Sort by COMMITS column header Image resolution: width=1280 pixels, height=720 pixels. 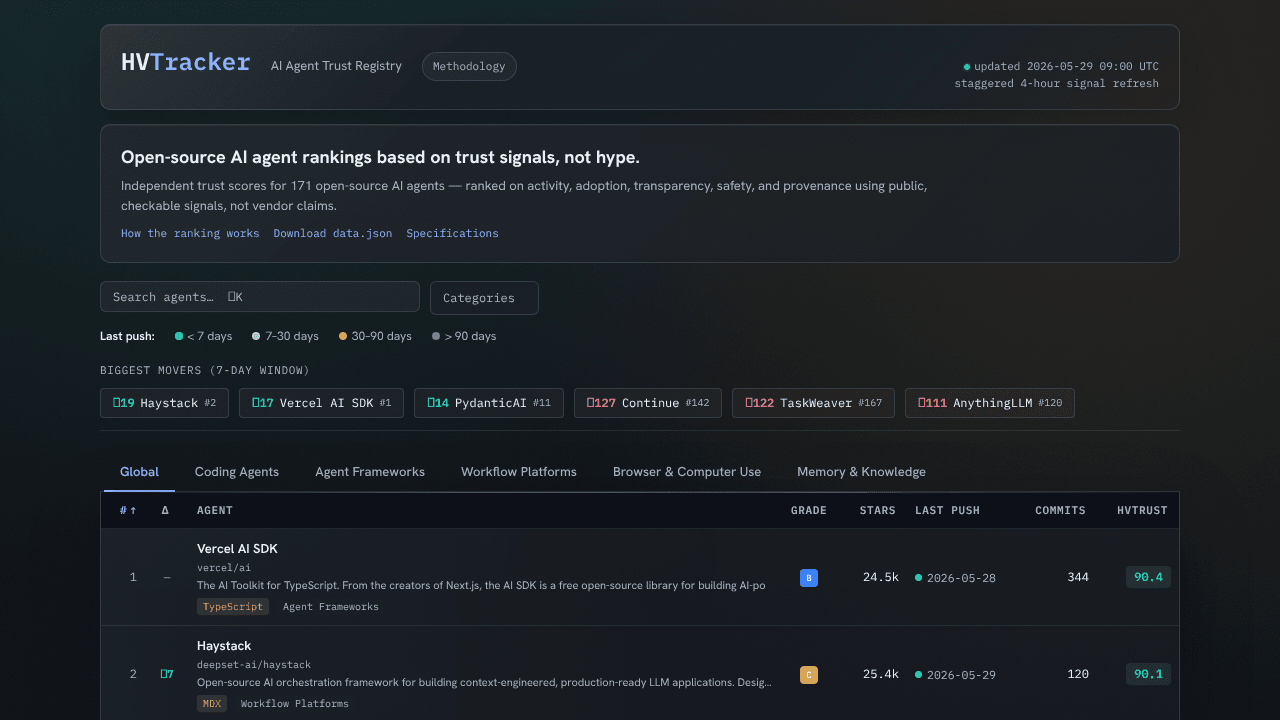[1060, 510]
